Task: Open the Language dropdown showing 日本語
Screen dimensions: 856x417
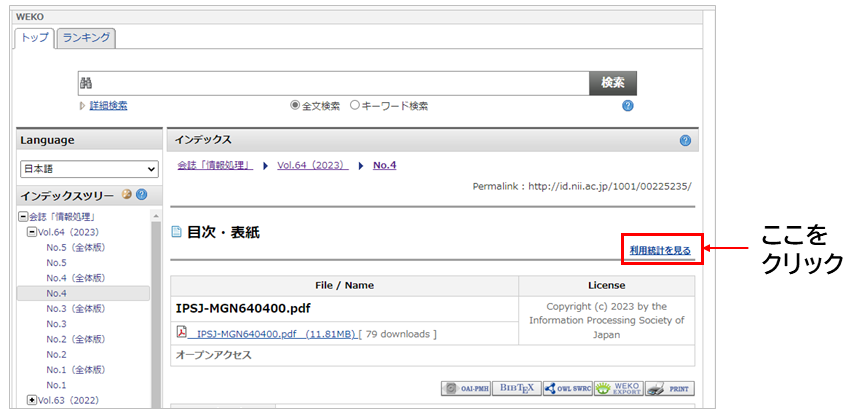Action: point(89,170)
